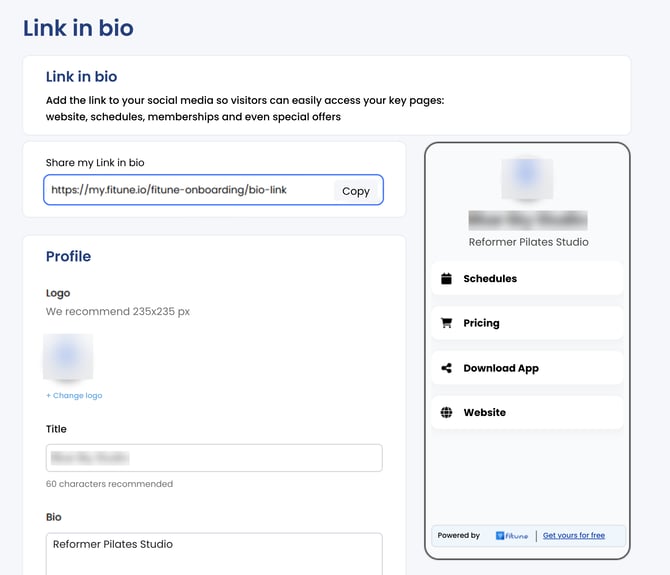Click the '60 characters recommended' hint
Viewport: 670px width, 575px height.
click(x=109, y=484)
